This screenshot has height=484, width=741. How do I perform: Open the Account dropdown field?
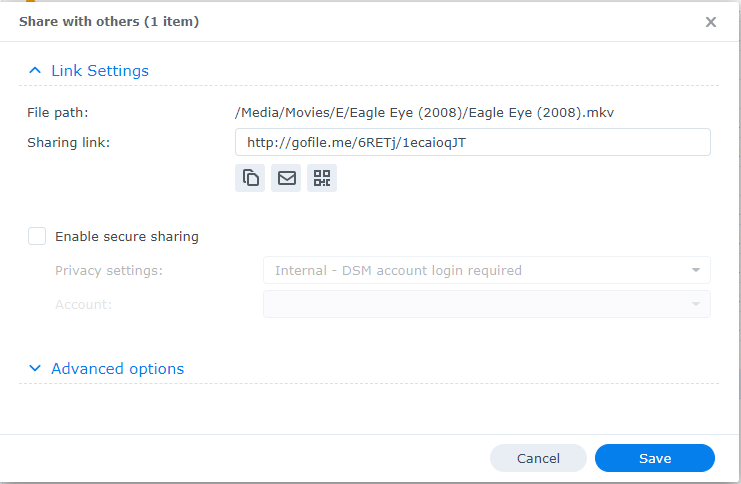(x=486, y=304)
